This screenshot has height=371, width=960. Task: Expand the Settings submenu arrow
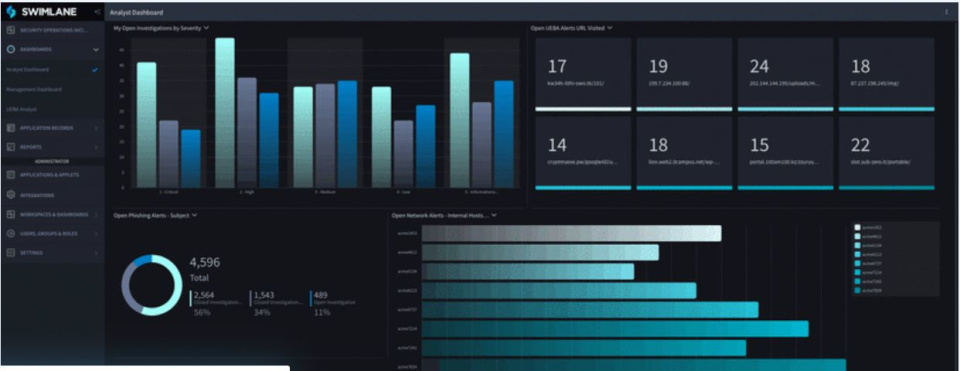[x=96, y=252]
